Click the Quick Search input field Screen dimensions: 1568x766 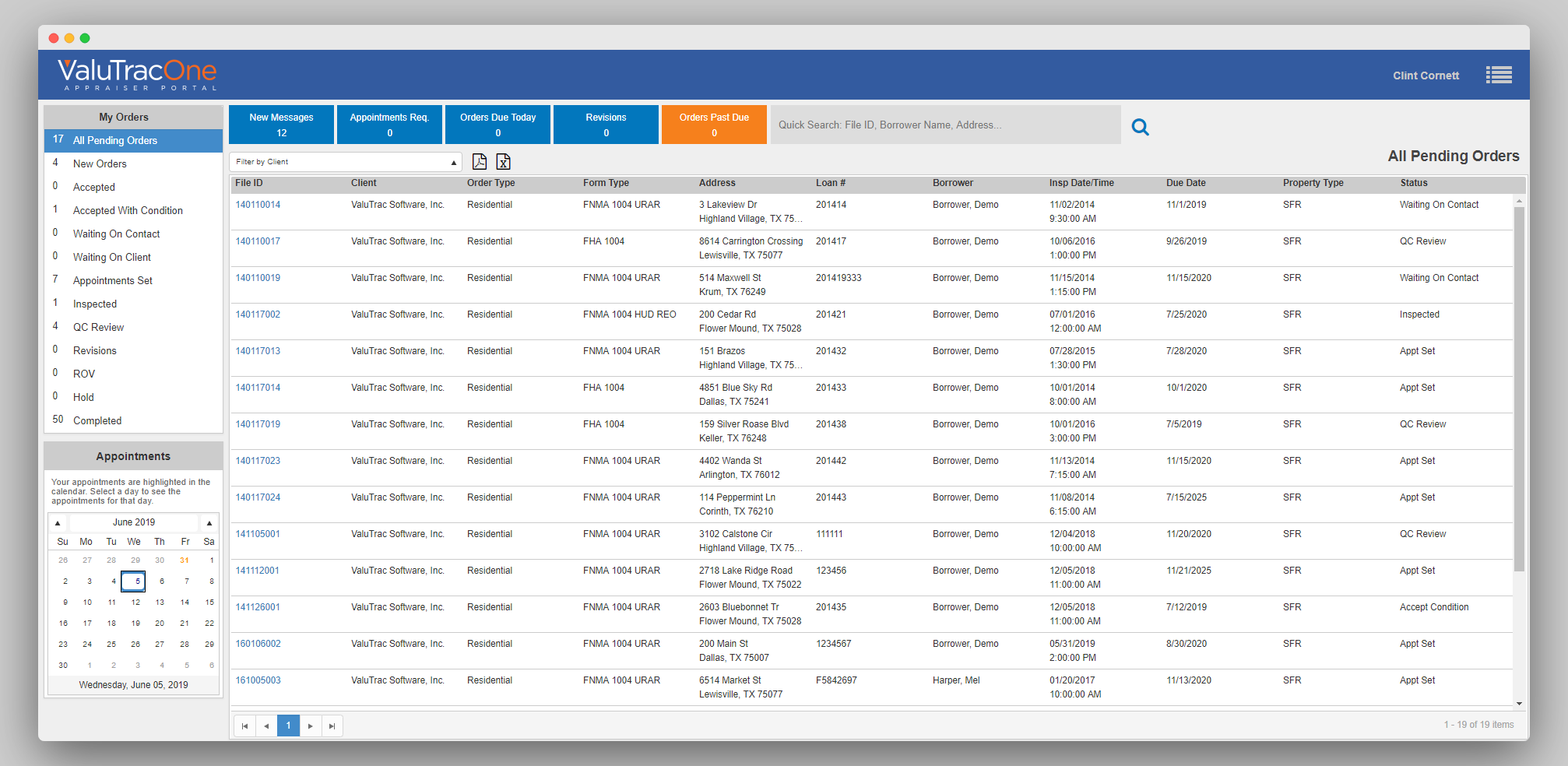point(934,125)
